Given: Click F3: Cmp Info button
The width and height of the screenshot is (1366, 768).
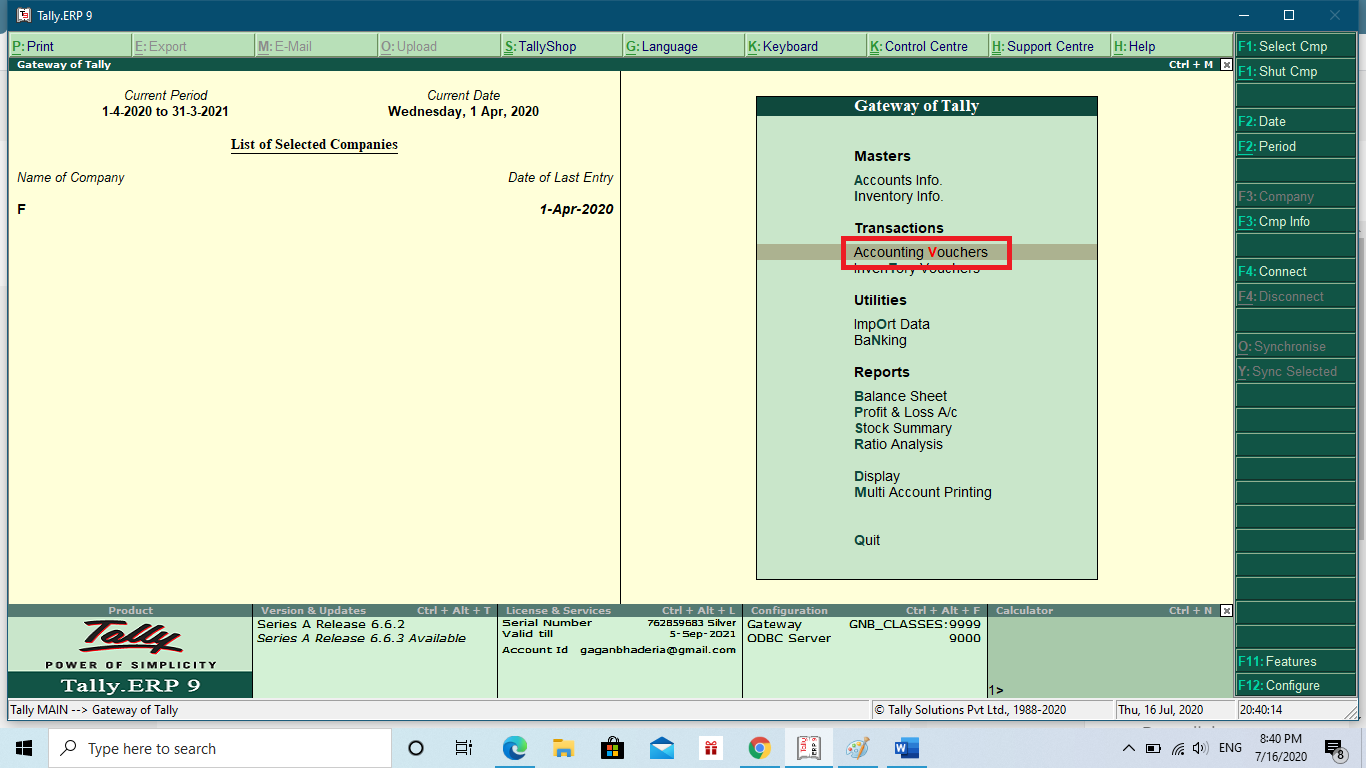Looking at the screenshot, I should [1296, 221].
